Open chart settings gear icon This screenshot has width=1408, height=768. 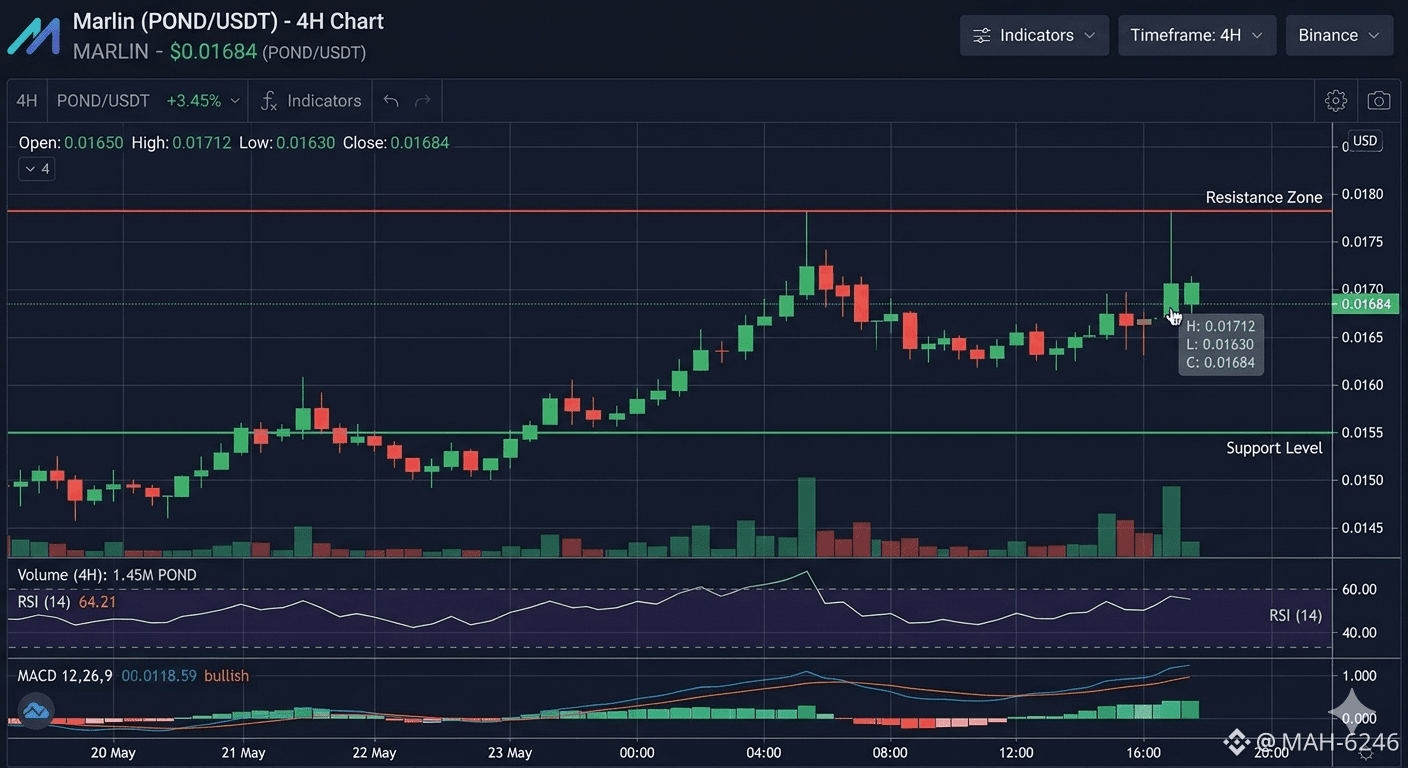click(1336, 101)
